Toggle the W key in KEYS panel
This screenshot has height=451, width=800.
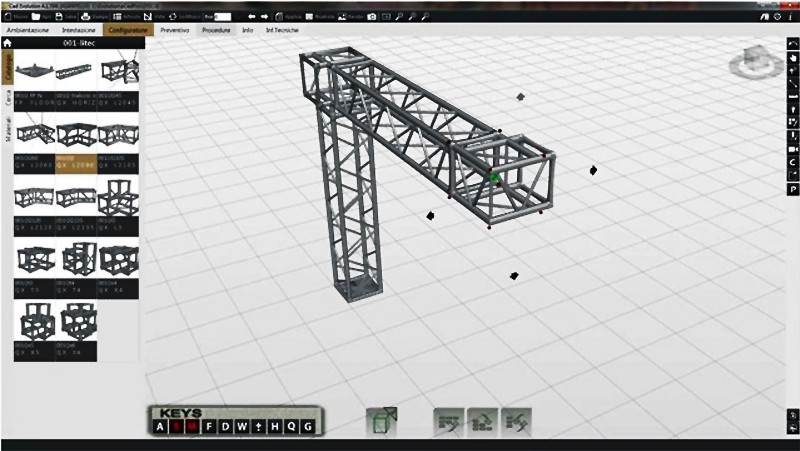[242, 428]
